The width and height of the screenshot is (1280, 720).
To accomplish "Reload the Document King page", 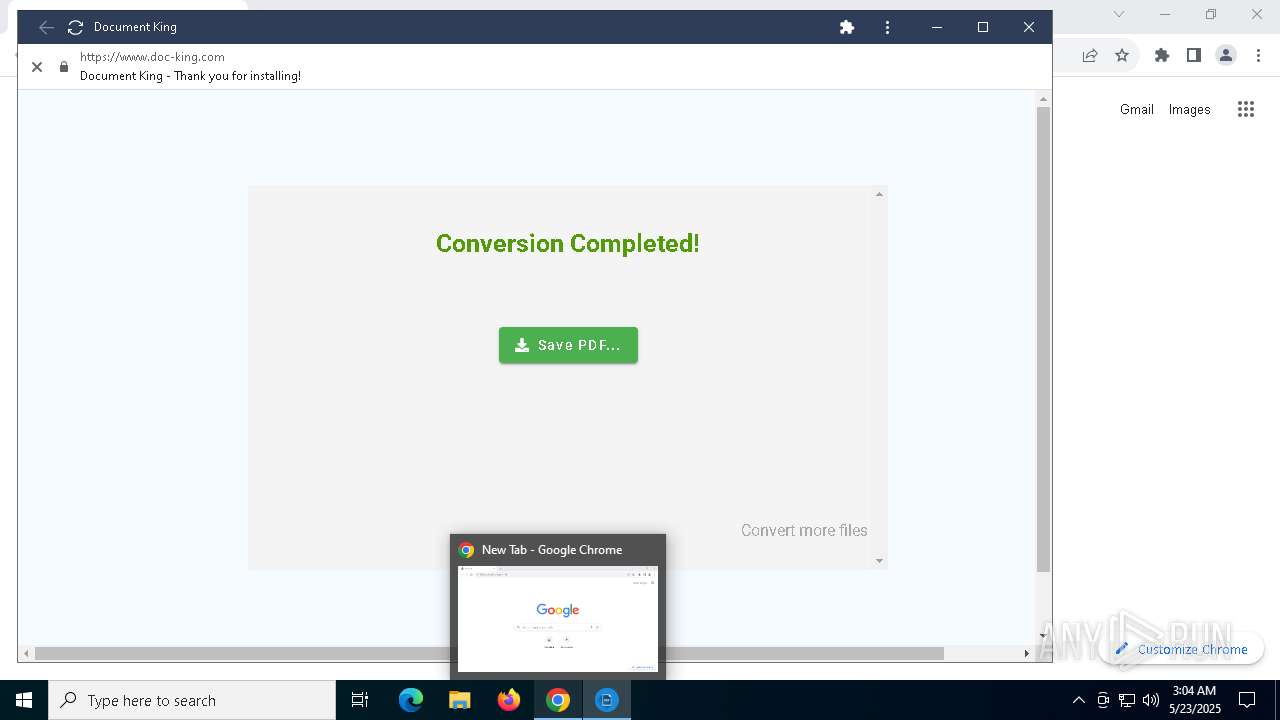I will point(75,27).
